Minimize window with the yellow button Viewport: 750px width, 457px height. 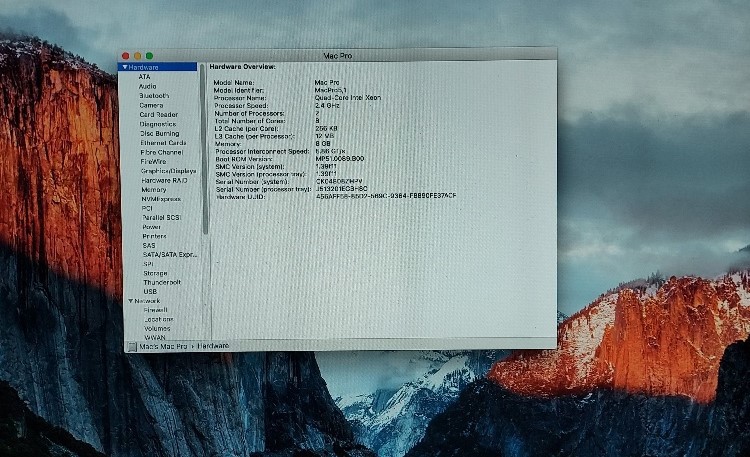click(x=137, y=56)
